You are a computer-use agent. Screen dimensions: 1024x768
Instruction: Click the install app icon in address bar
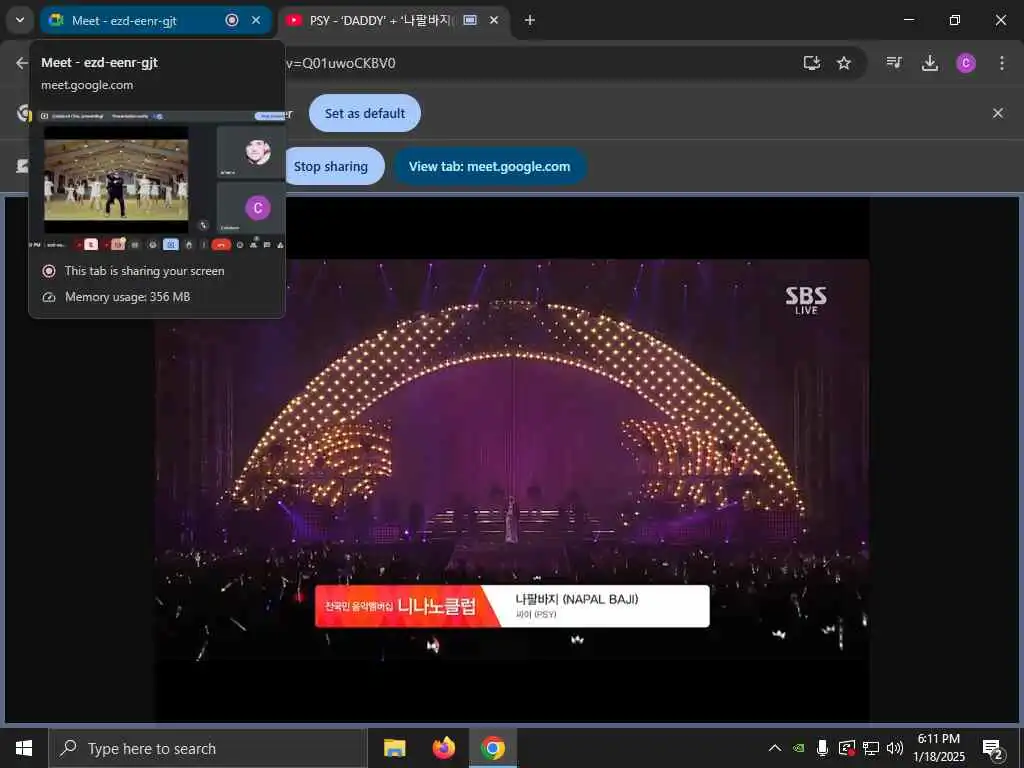pyautogui.click(x=812, y=63)
